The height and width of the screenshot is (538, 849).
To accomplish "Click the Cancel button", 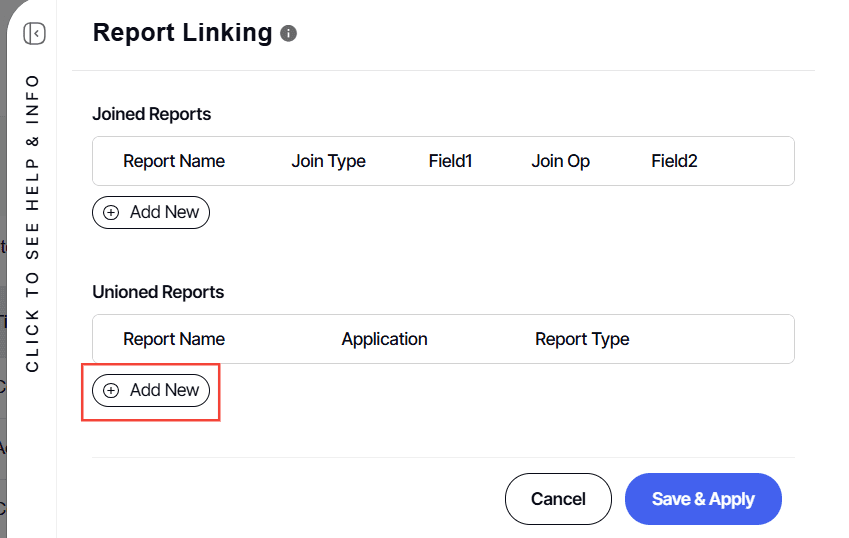I will pos(558,498).
